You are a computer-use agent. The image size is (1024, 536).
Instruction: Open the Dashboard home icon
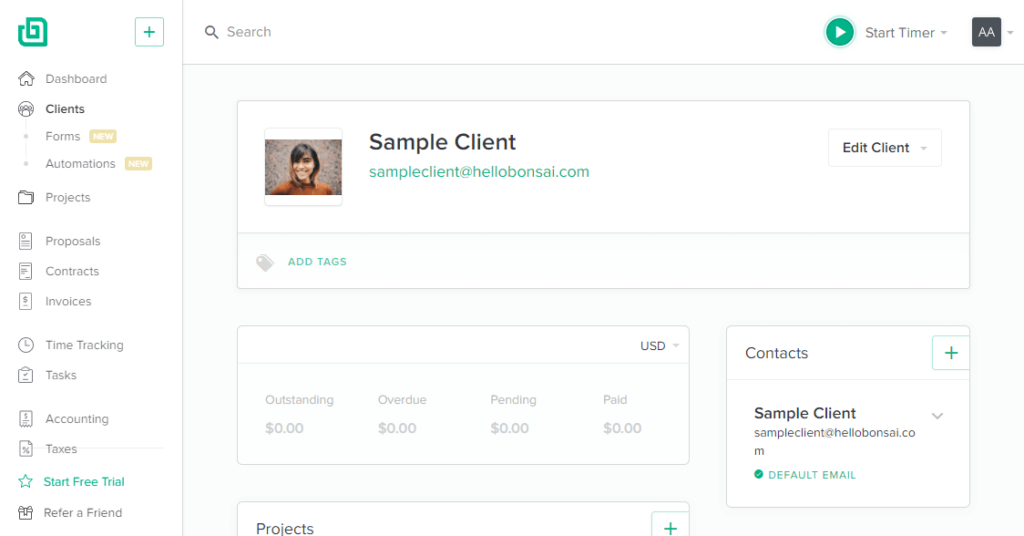click(26, 79)
